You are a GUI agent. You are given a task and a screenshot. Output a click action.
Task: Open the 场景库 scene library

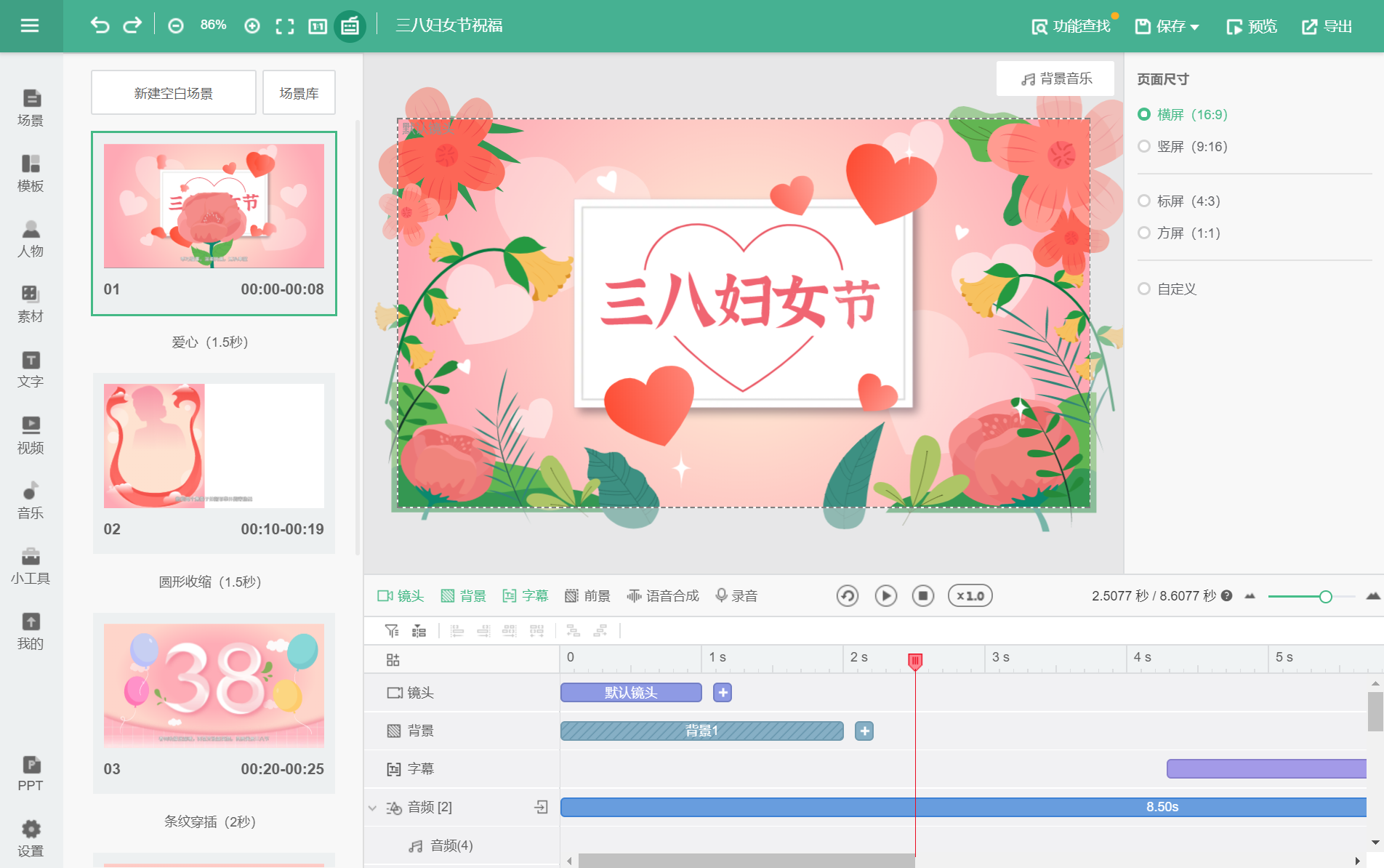[299, 93]
